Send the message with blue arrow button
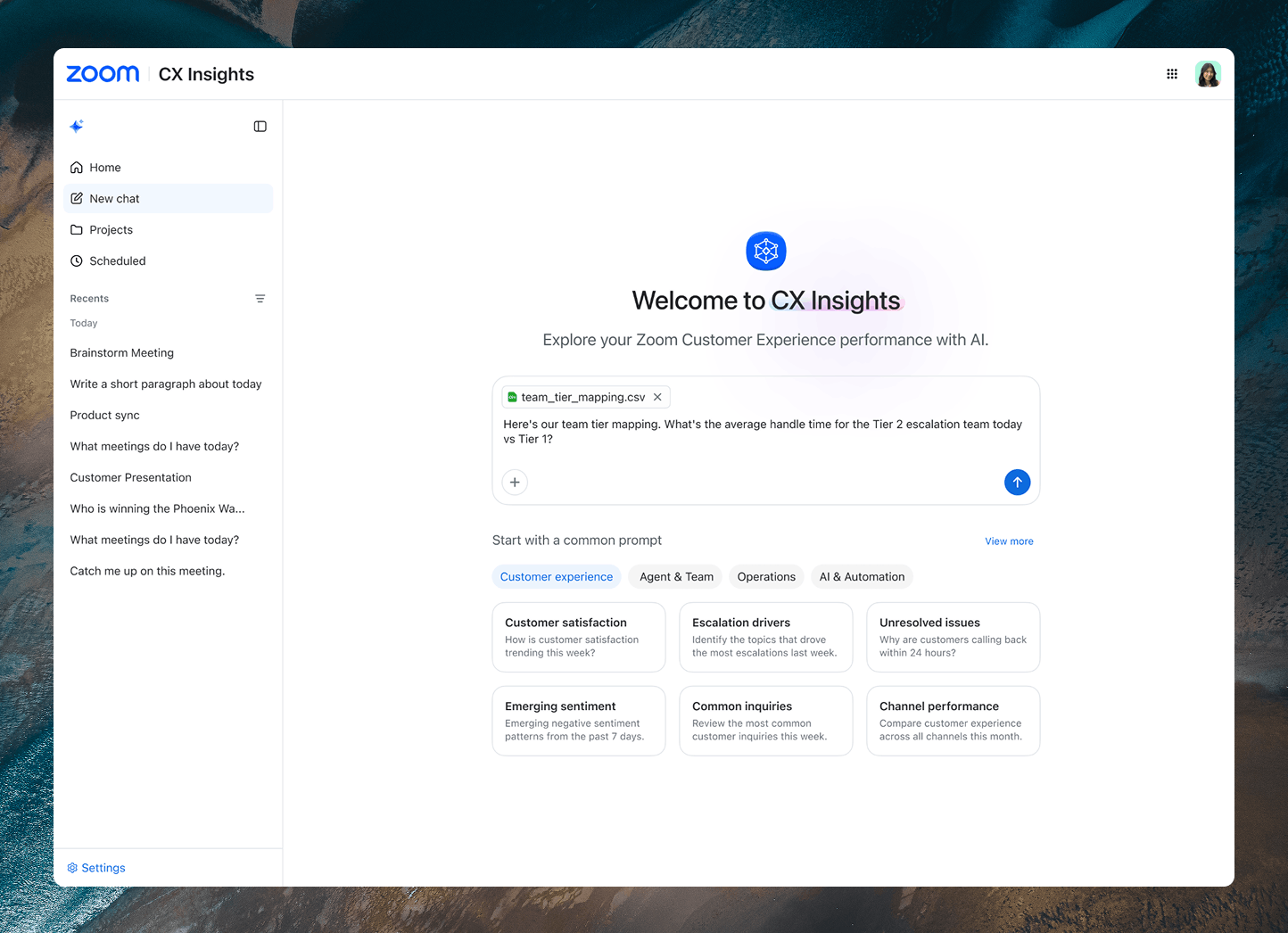This screenshot has width=1288, height=933. point(1017,483)
